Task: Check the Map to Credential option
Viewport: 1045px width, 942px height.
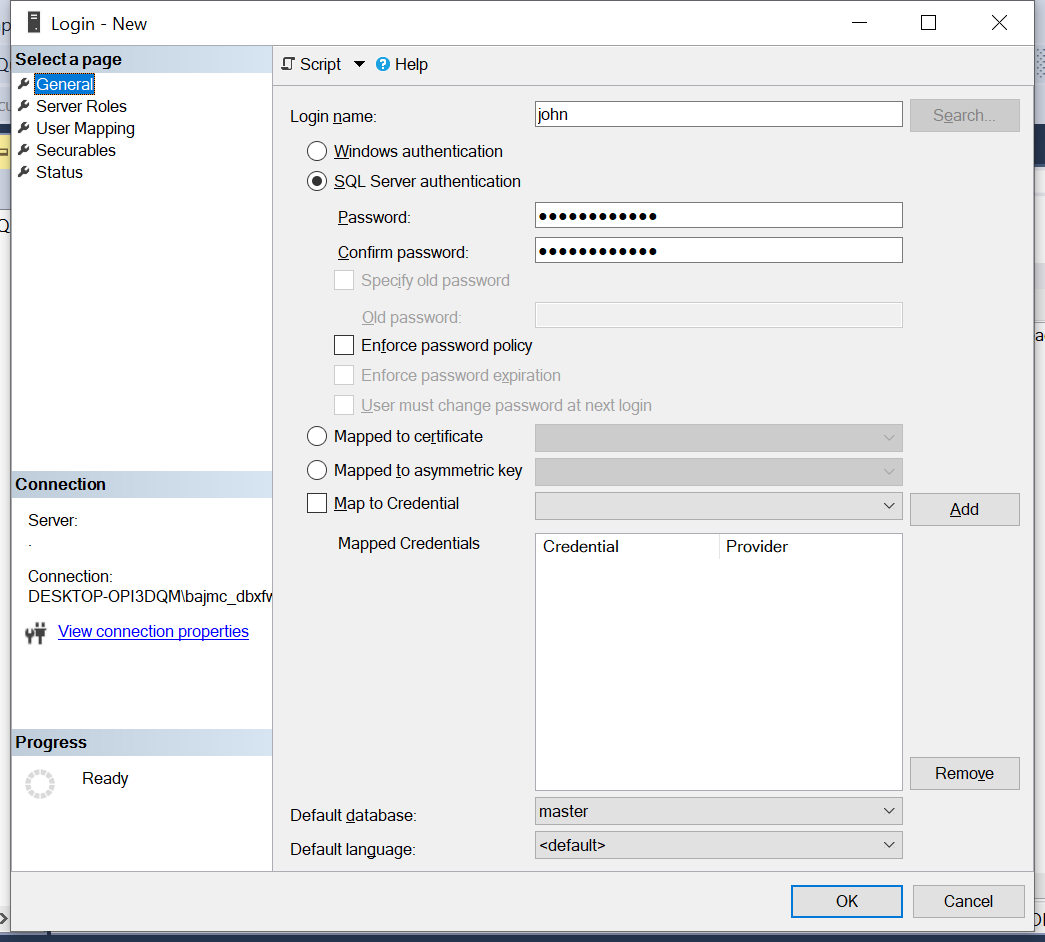Action: coord(317,503)
